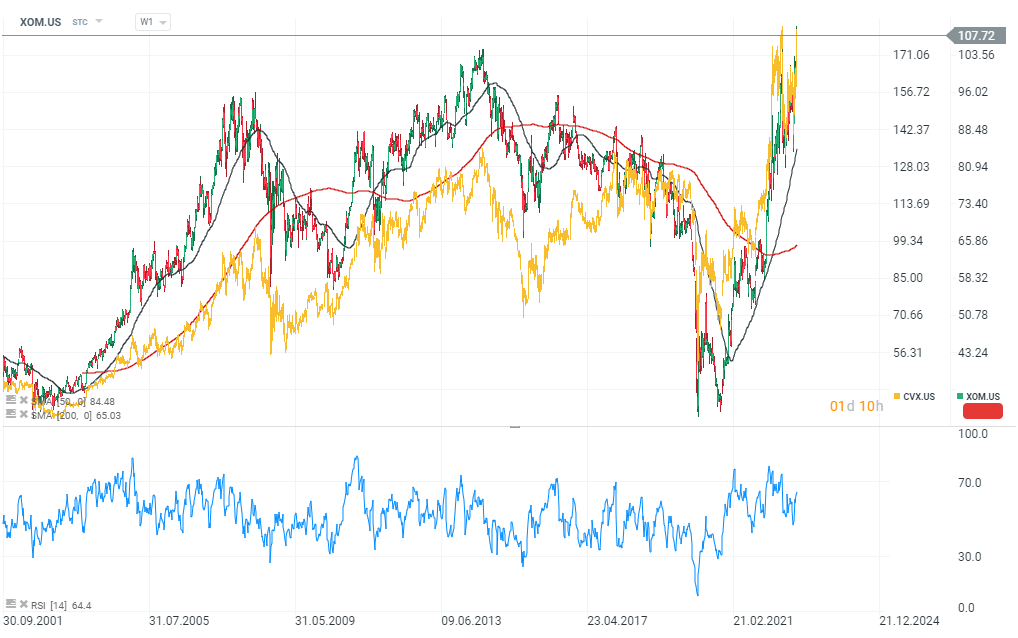This screenshot has height=638, width=1018.
Task: Click the RSI 30.0 axis value
Action: (x=970, y=557)
